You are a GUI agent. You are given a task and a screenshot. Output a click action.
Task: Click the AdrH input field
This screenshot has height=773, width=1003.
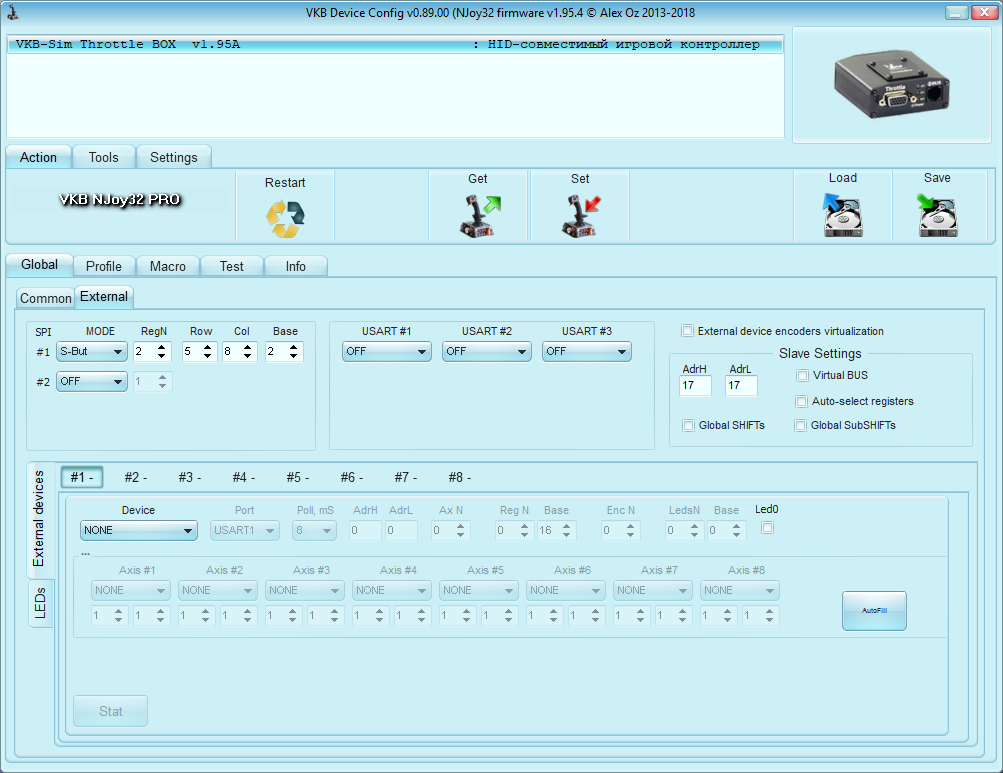click(x=694, y=386)
